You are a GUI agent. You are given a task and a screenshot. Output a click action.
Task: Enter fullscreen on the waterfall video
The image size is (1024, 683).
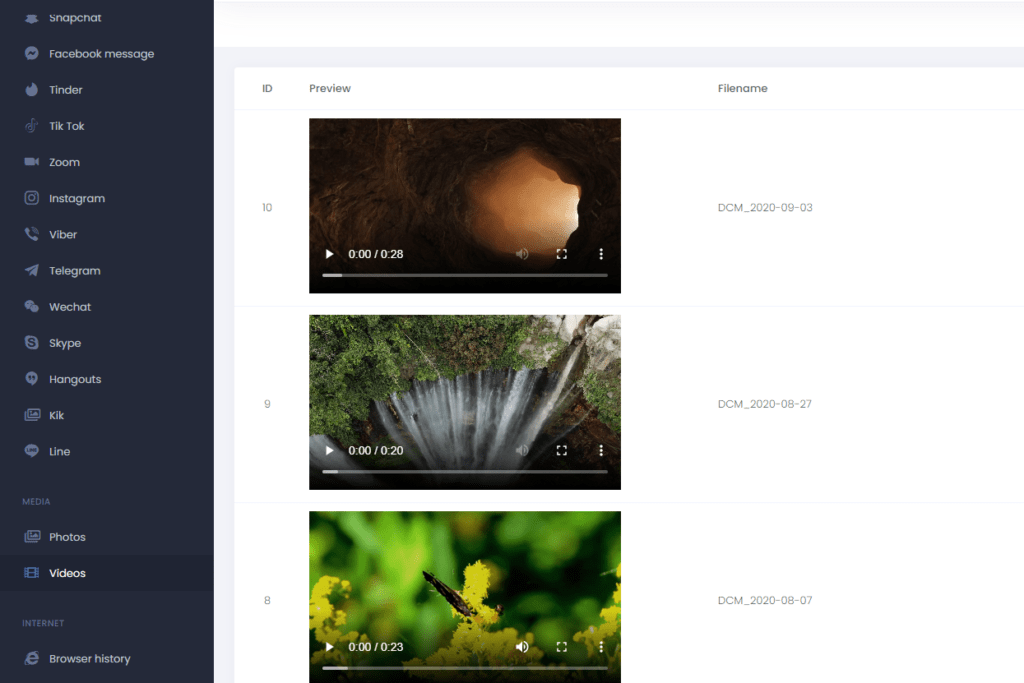pyautogui.click(x=562, y=451)
